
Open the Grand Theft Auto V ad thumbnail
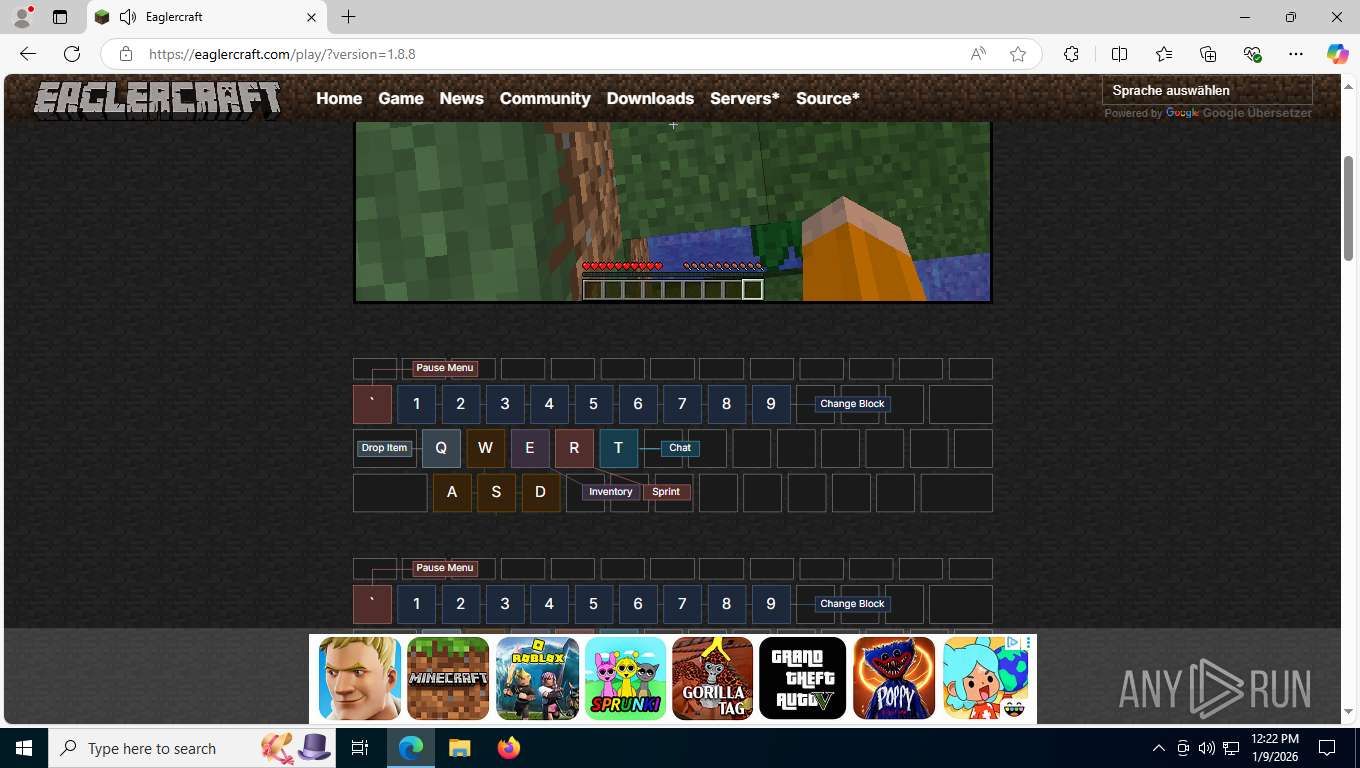pyautogui.click(x=802, y=678)
